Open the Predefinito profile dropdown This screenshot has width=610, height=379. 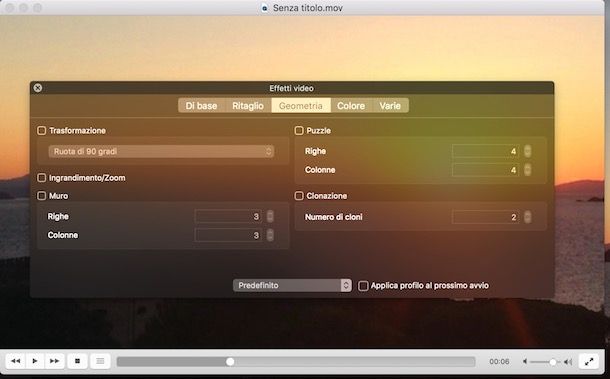pos(292,285)
